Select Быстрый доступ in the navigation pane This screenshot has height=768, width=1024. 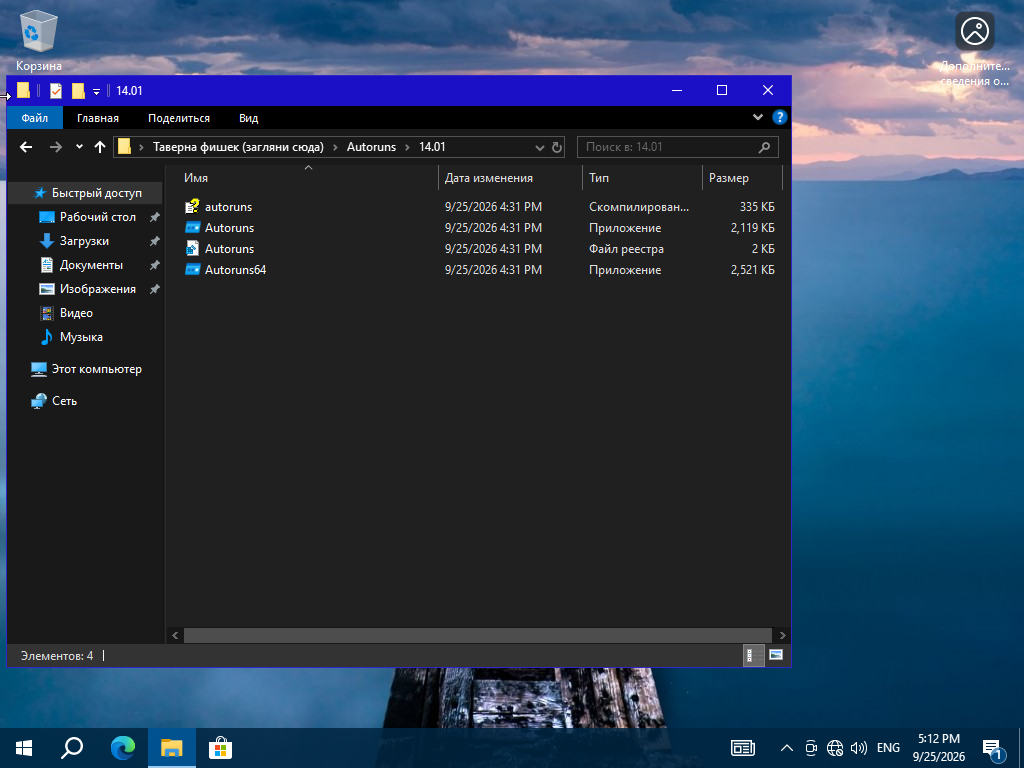(x=86, y=193)
